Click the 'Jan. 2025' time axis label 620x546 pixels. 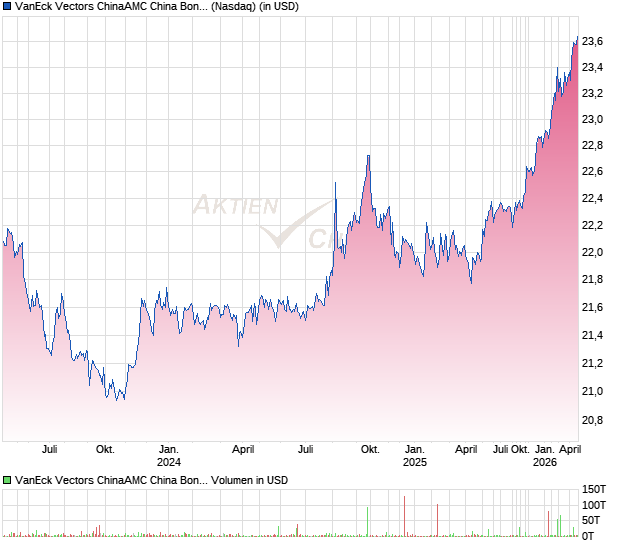(x=415, y=456)
